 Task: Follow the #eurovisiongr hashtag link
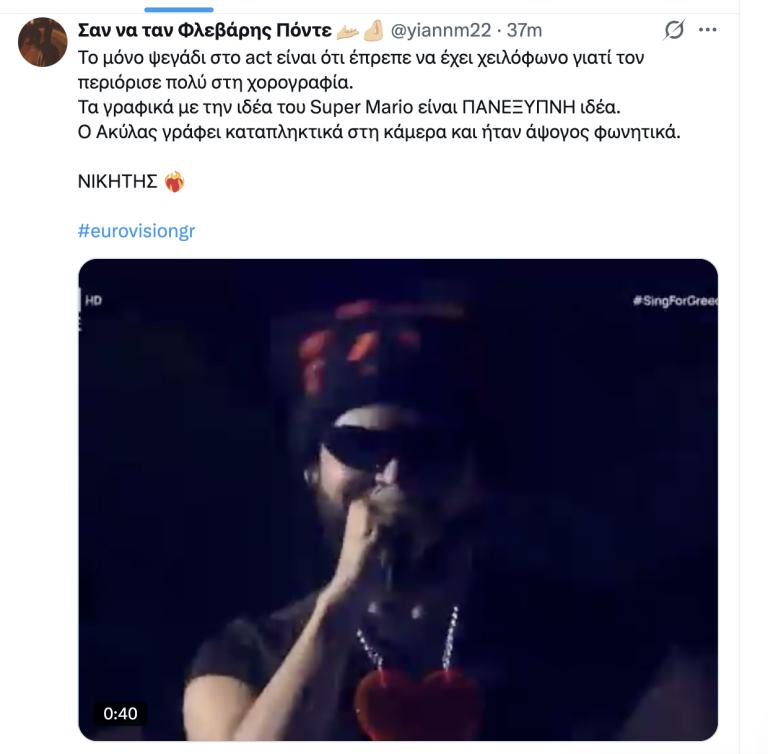[x=135, y=231]
